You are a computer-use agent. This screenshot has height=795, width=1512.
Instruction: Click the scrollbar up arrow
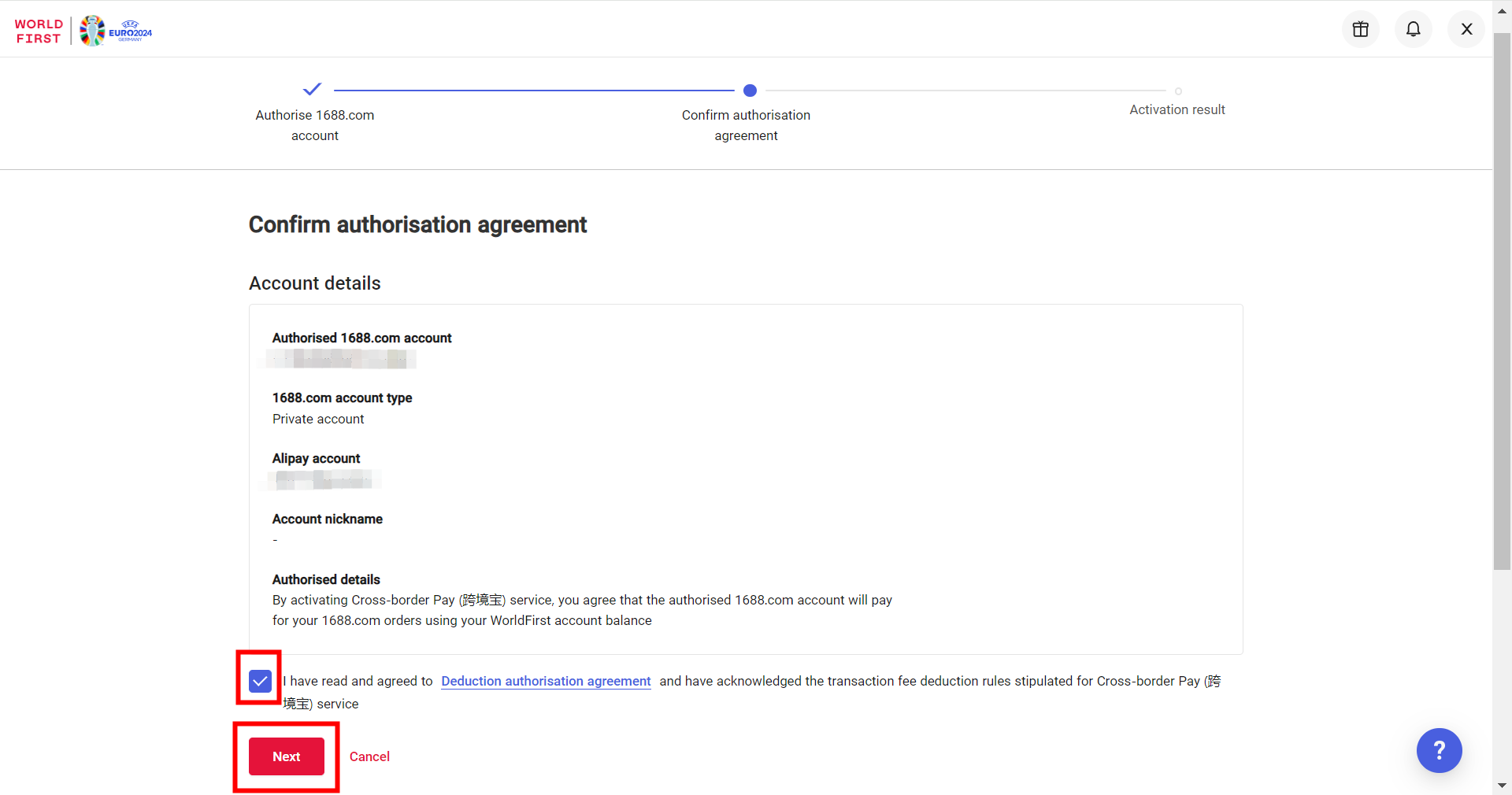pos(1502,11)
